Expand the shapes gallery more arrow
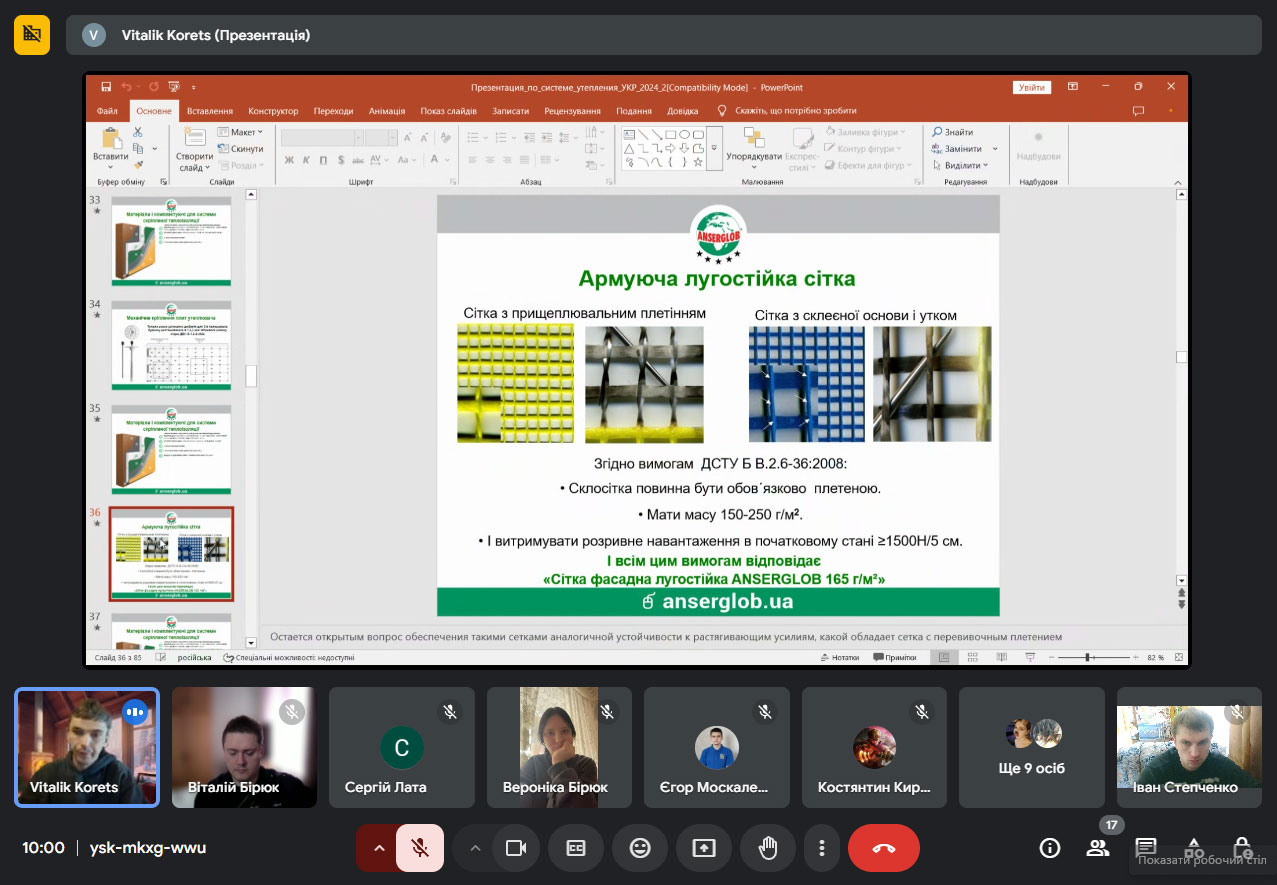 714,148
